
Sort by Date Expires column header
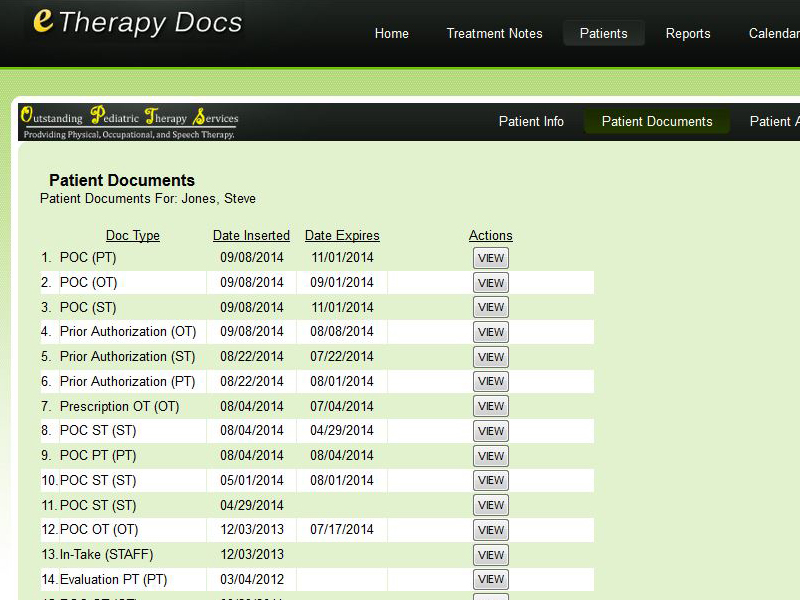[x=342, y=236]
